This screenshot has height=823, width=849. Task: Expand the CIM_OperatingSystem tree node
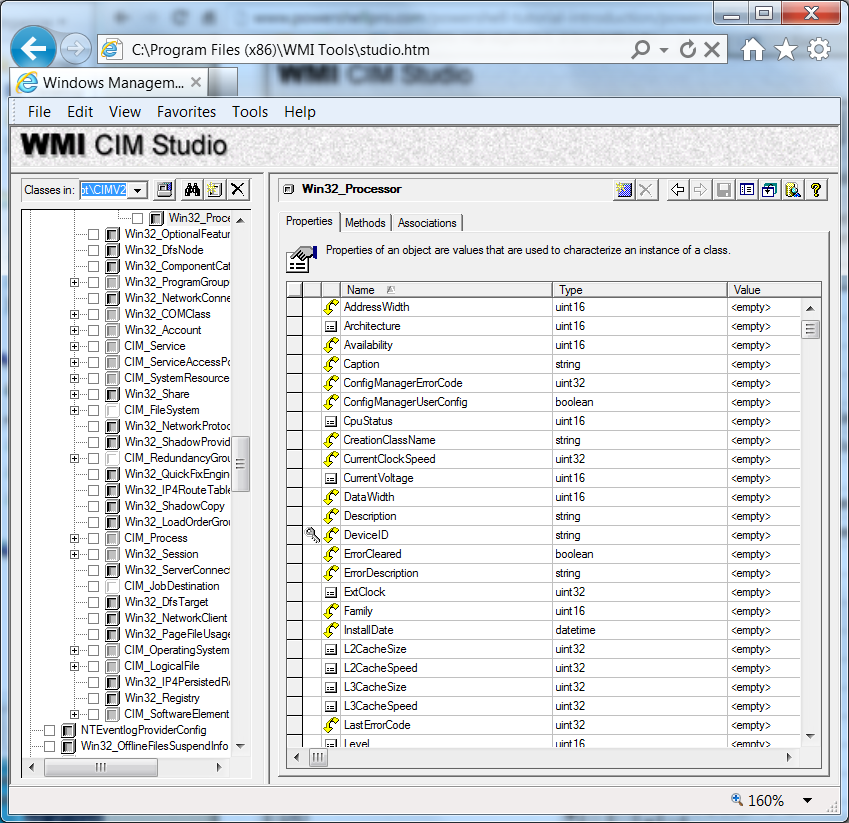coord(75,650)
